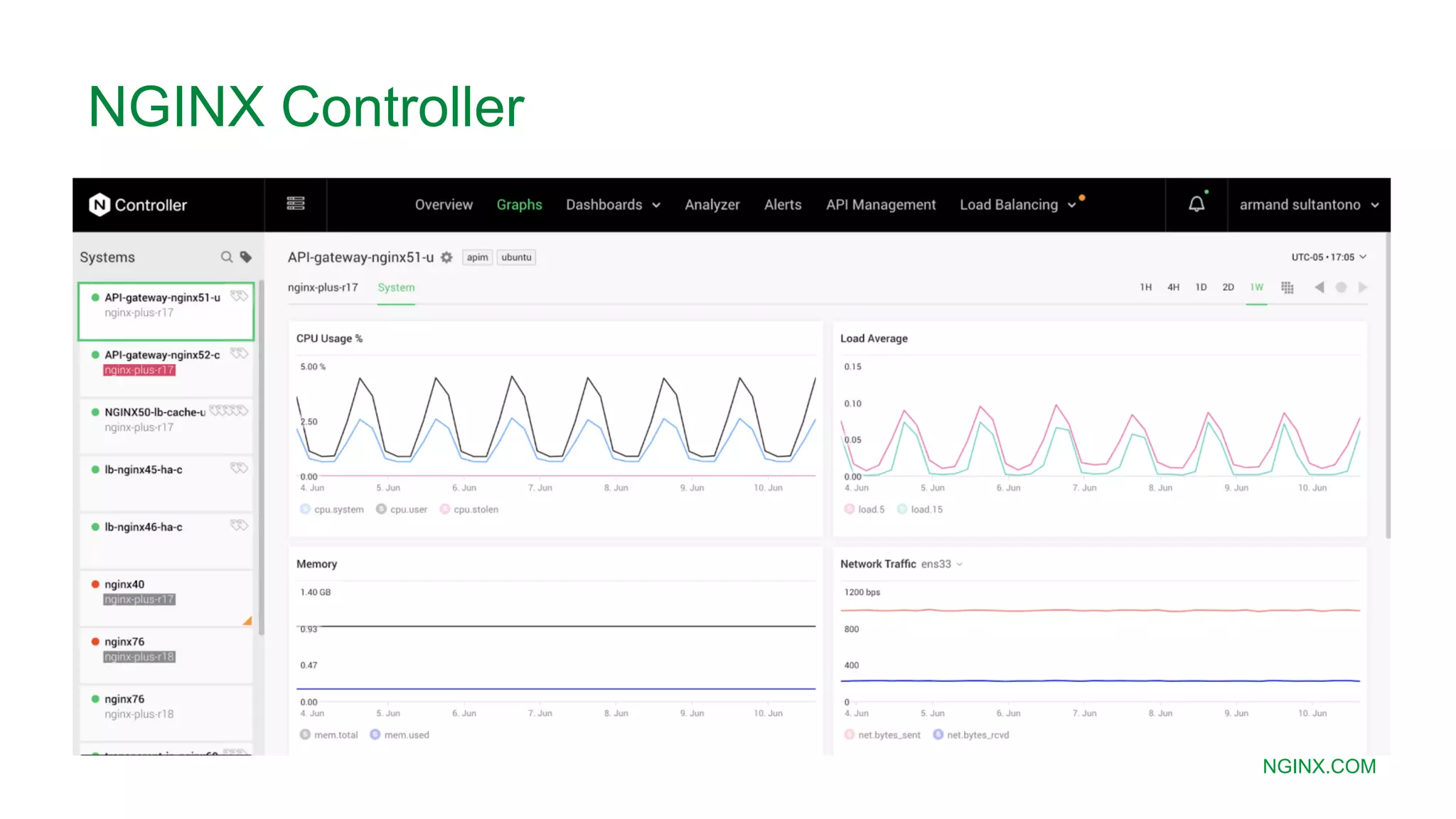Open the notifications bell

[1197, 204]
